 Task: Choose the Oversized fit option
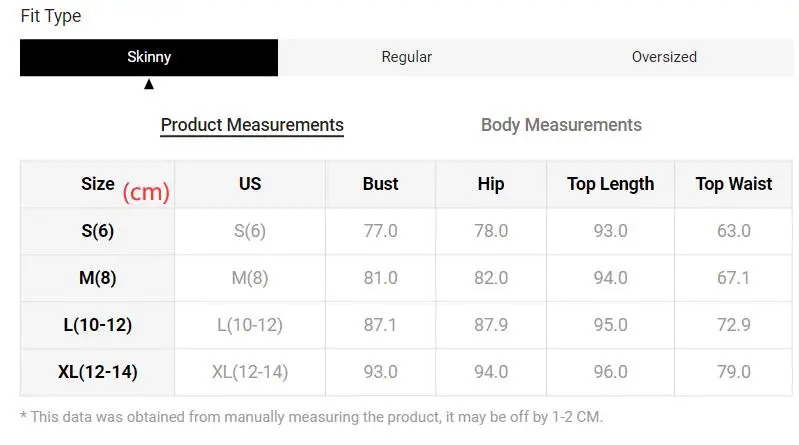(x=664, y=57)
